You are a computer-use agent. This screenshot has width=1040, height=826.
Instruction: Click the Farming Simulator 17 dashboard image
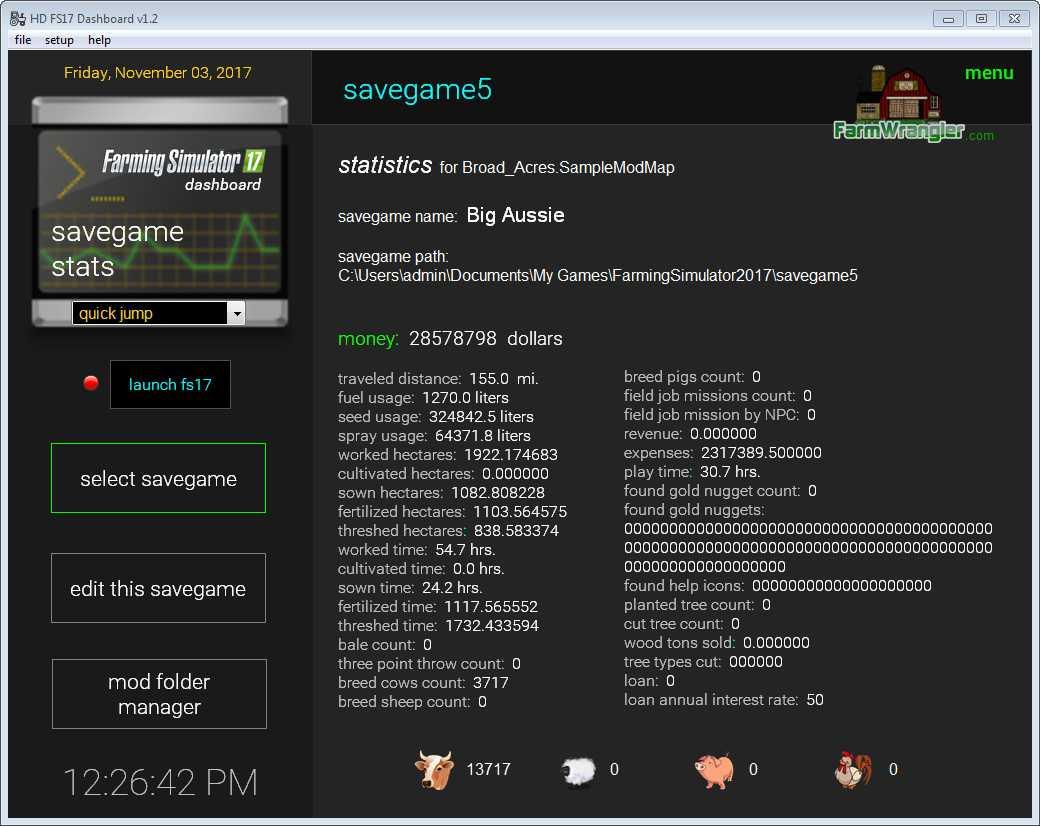click(x=160, y=212)
